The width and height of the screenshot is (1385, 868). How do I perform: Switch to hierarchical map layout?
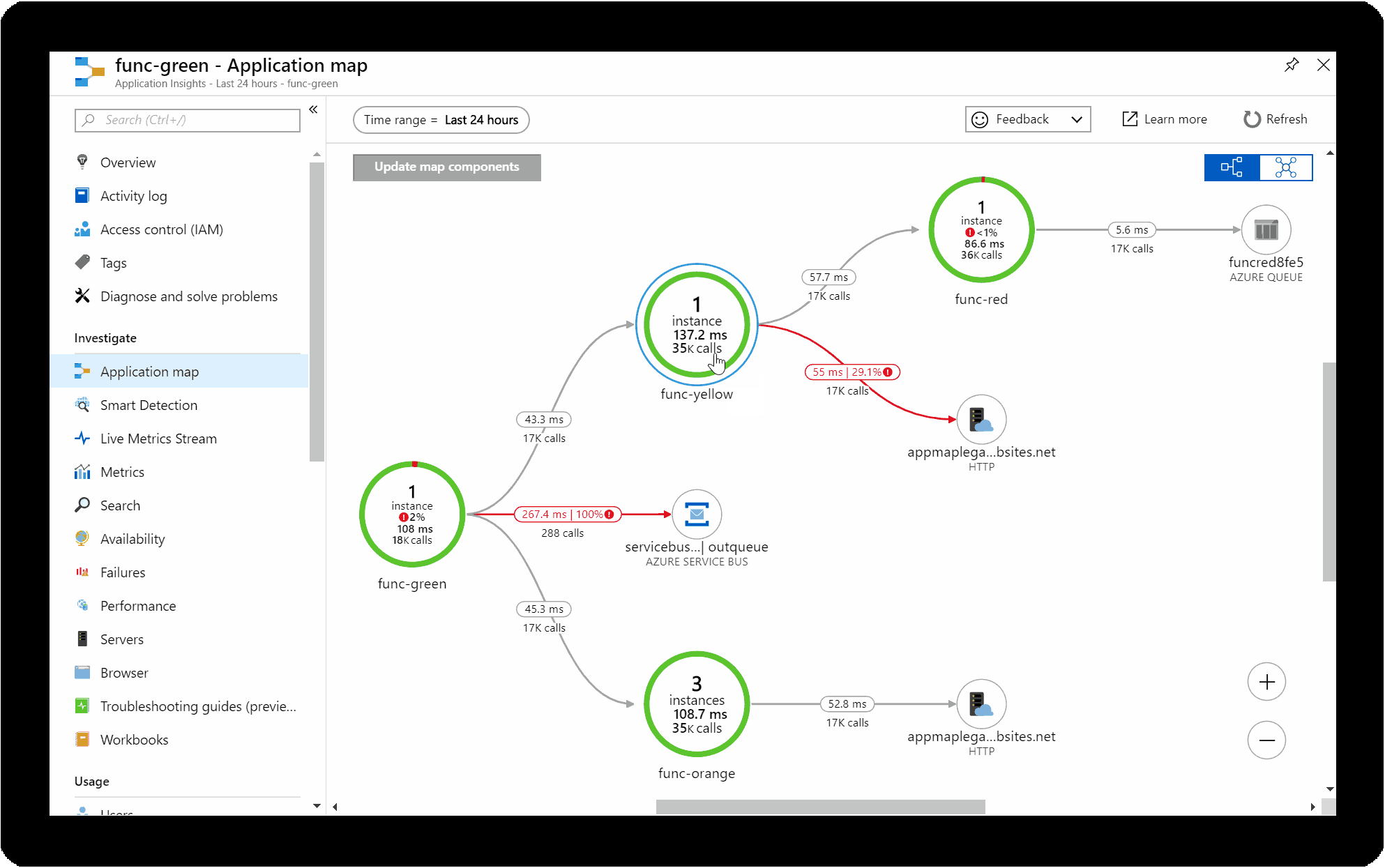(x=1232, y=167)
